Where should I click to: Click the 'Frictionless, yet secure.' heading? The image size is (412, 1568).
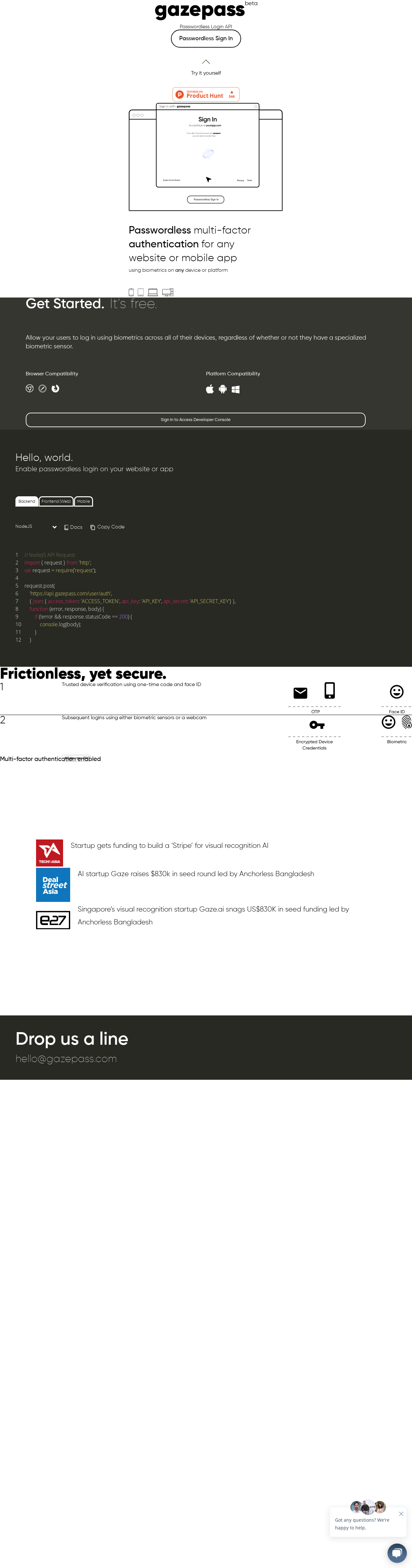[83, 674]
